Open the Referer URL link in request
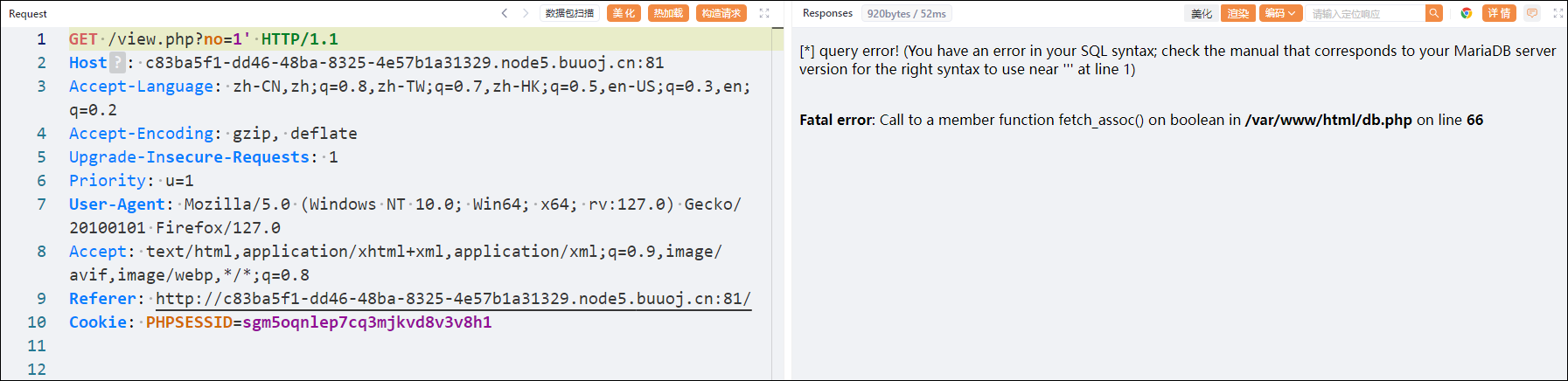Screen dimensions: 1568x381 [453, 299]
